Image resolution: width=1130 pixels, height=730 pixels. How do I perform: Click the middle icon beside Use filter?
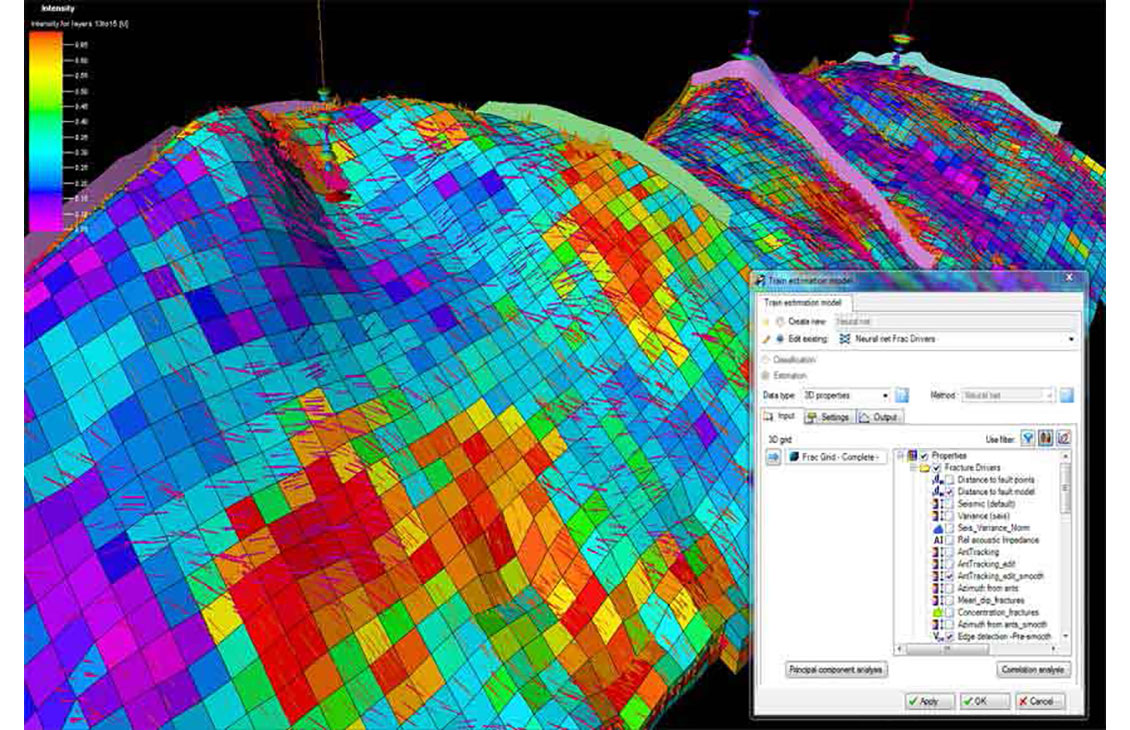(1045, 438)
